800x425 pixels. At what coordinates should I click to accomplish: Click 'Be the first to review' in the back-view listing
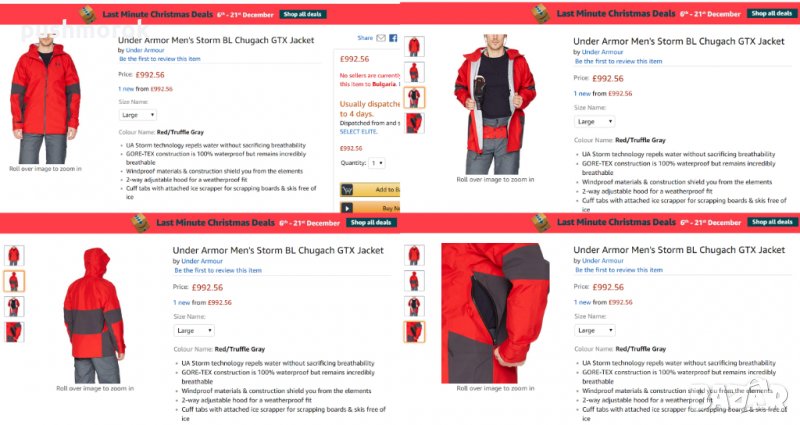(218, 270)
